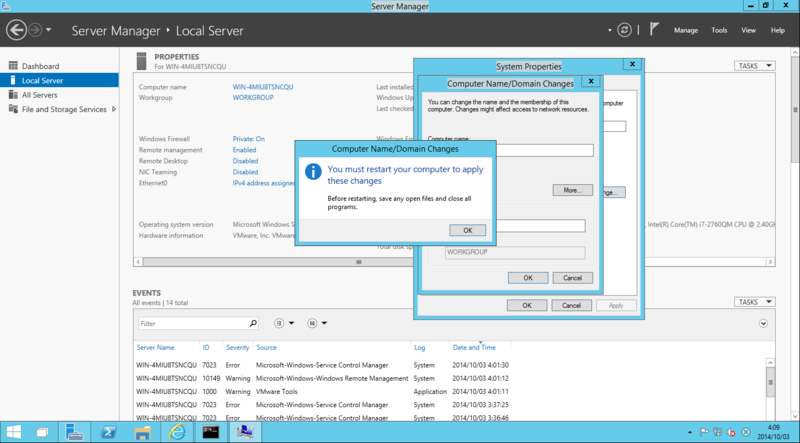Sort events by Severity column
The width and height of the screenshot is (800, 443).
pos(237,347)
